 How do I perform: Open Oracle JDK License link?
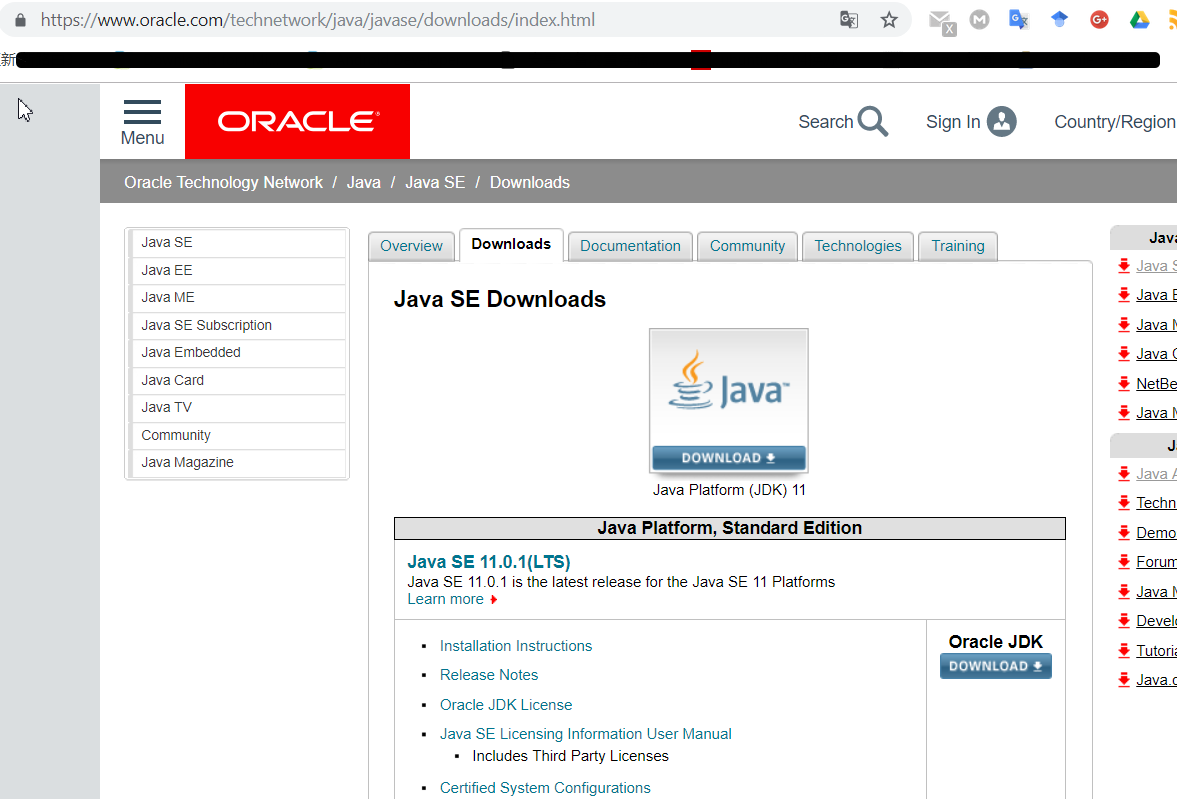(506, 705)
